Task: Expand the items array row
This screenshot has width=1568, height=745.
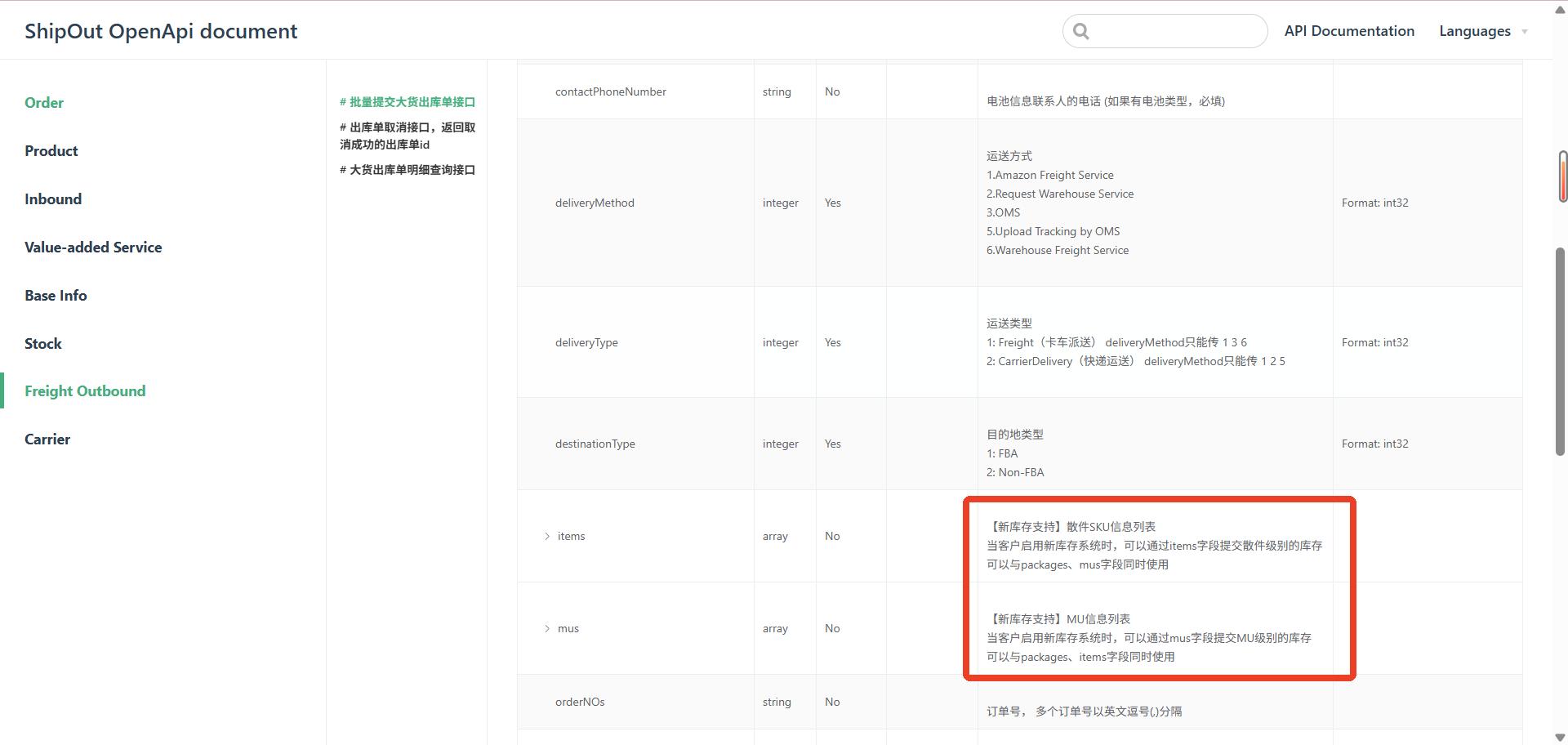Action: [547, 536]
